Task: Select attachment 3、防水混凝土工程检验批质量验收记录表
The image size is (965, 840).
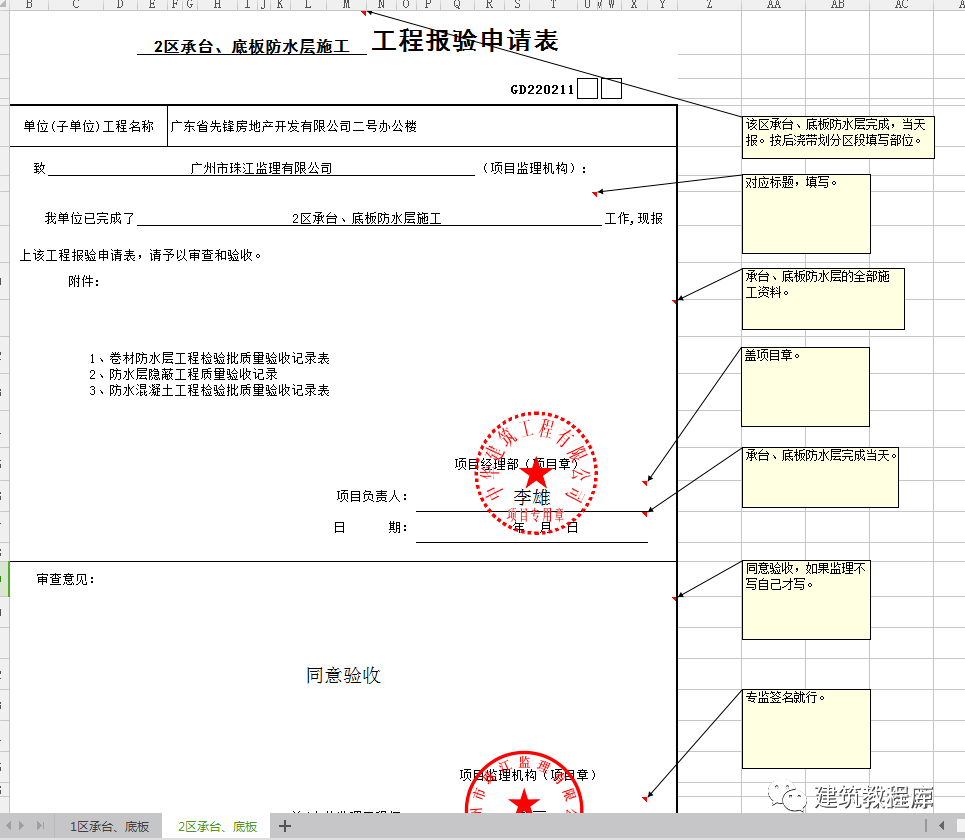Action: [209, 390]
